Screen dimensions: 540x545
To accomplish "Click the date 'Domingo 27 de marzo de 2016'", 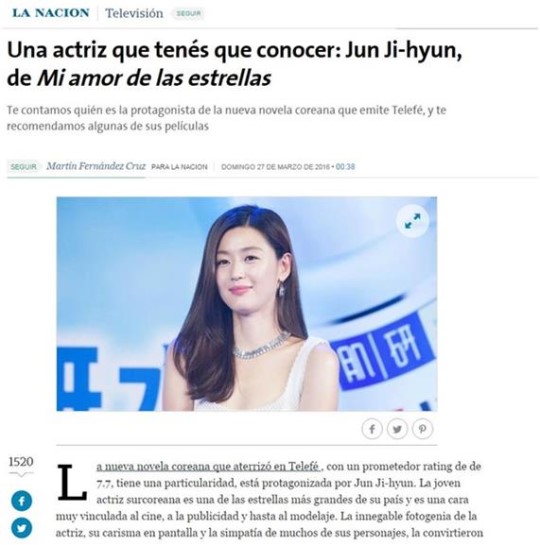I will point(275,166).
